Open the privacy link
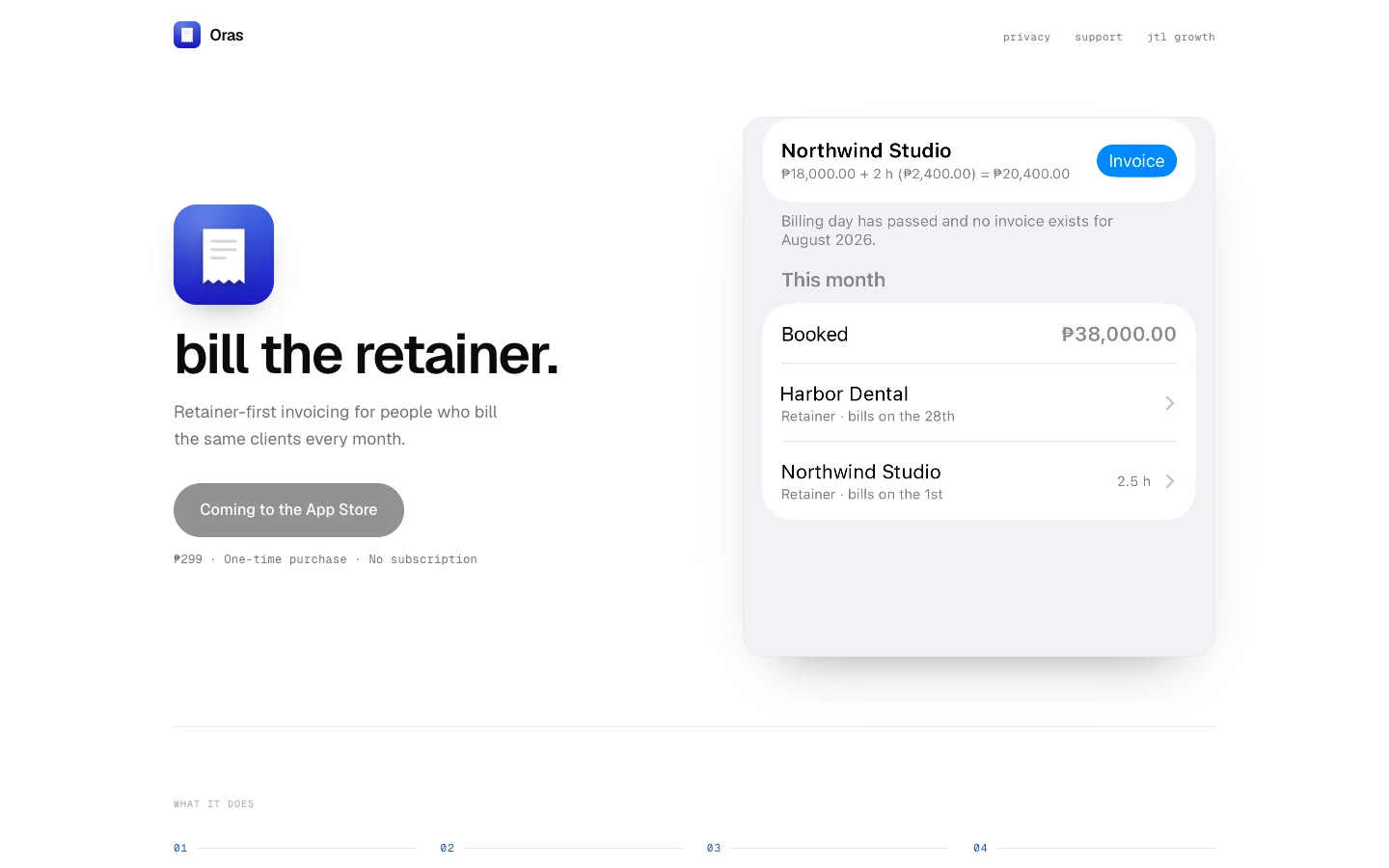This screenshot has height=868, width=1389. click(1026, 37)
